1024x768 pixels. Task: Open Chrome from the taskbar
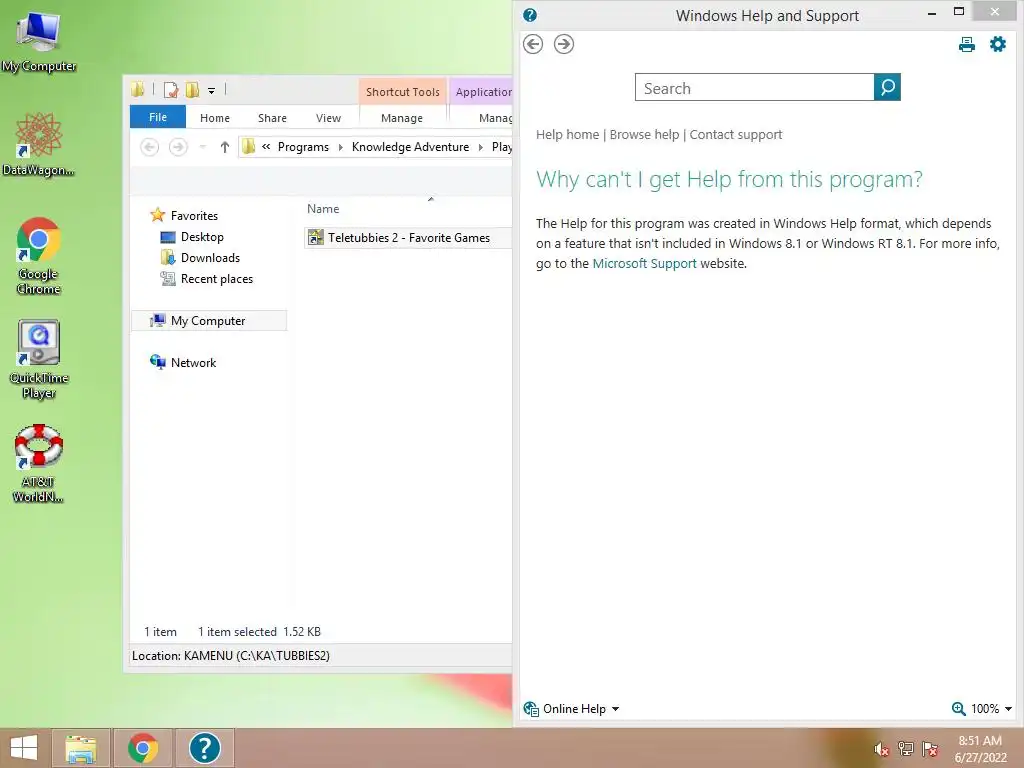(143, 748)
